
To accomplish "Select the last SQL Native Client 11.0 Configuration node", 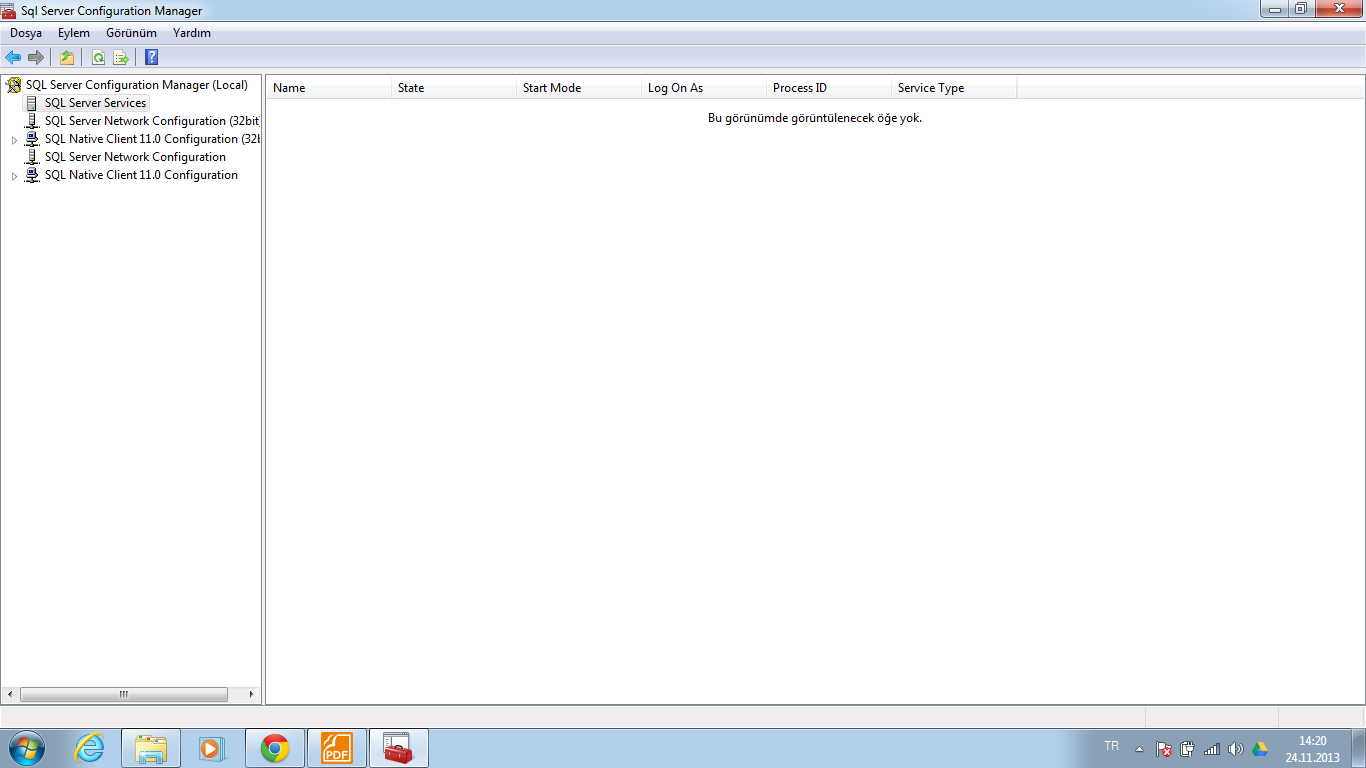I will click(141, 175).
